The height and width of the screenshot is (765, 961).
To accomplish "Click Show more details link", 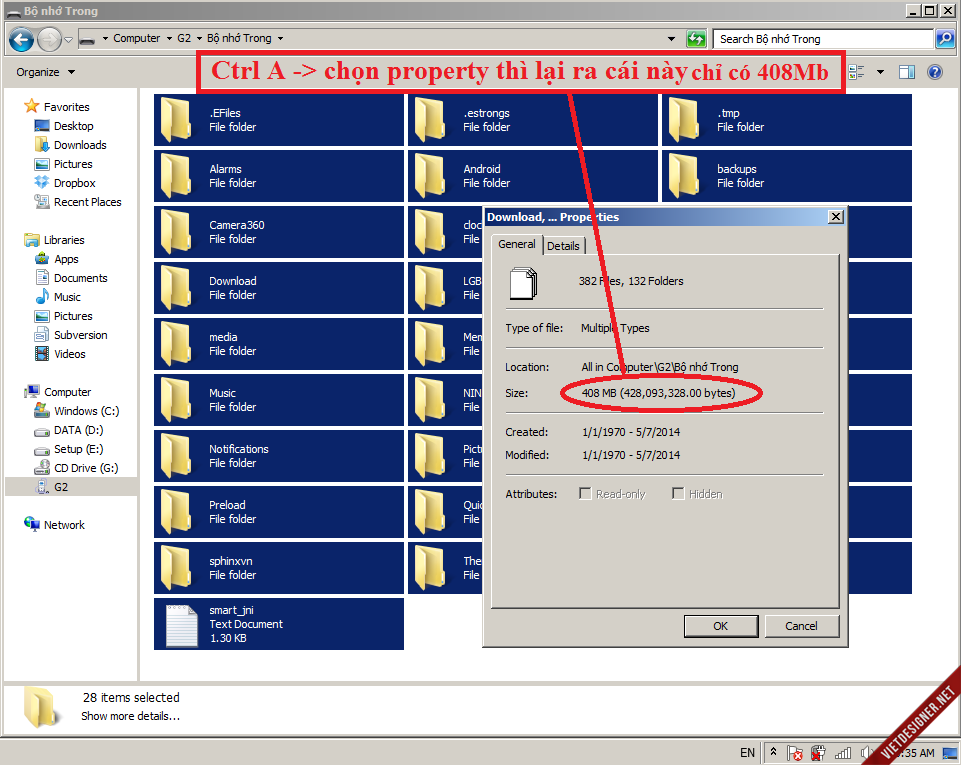I will click(x=131, y=716).
